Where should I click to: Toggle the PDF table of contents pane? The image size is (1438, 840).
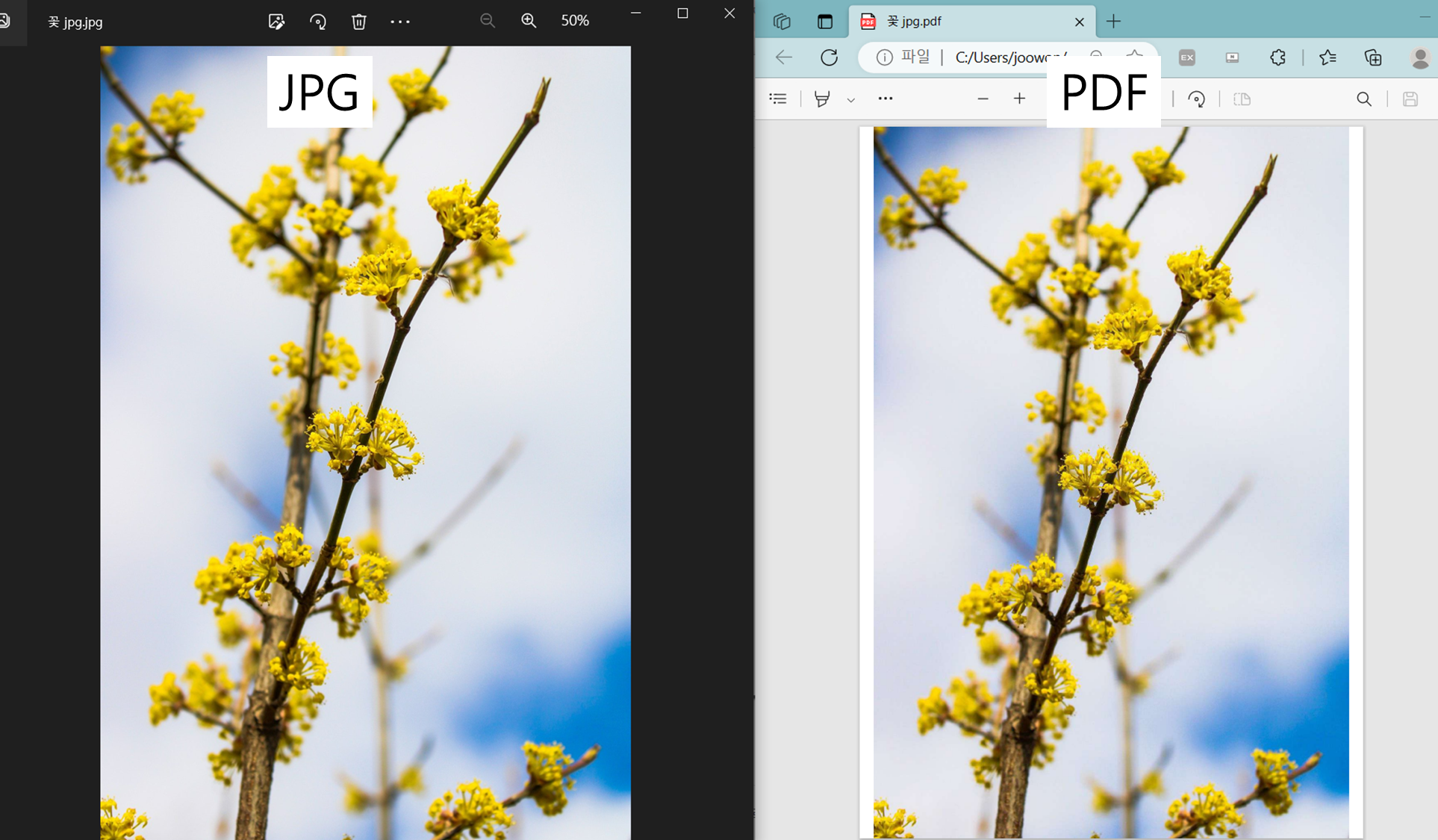(778, 99)
